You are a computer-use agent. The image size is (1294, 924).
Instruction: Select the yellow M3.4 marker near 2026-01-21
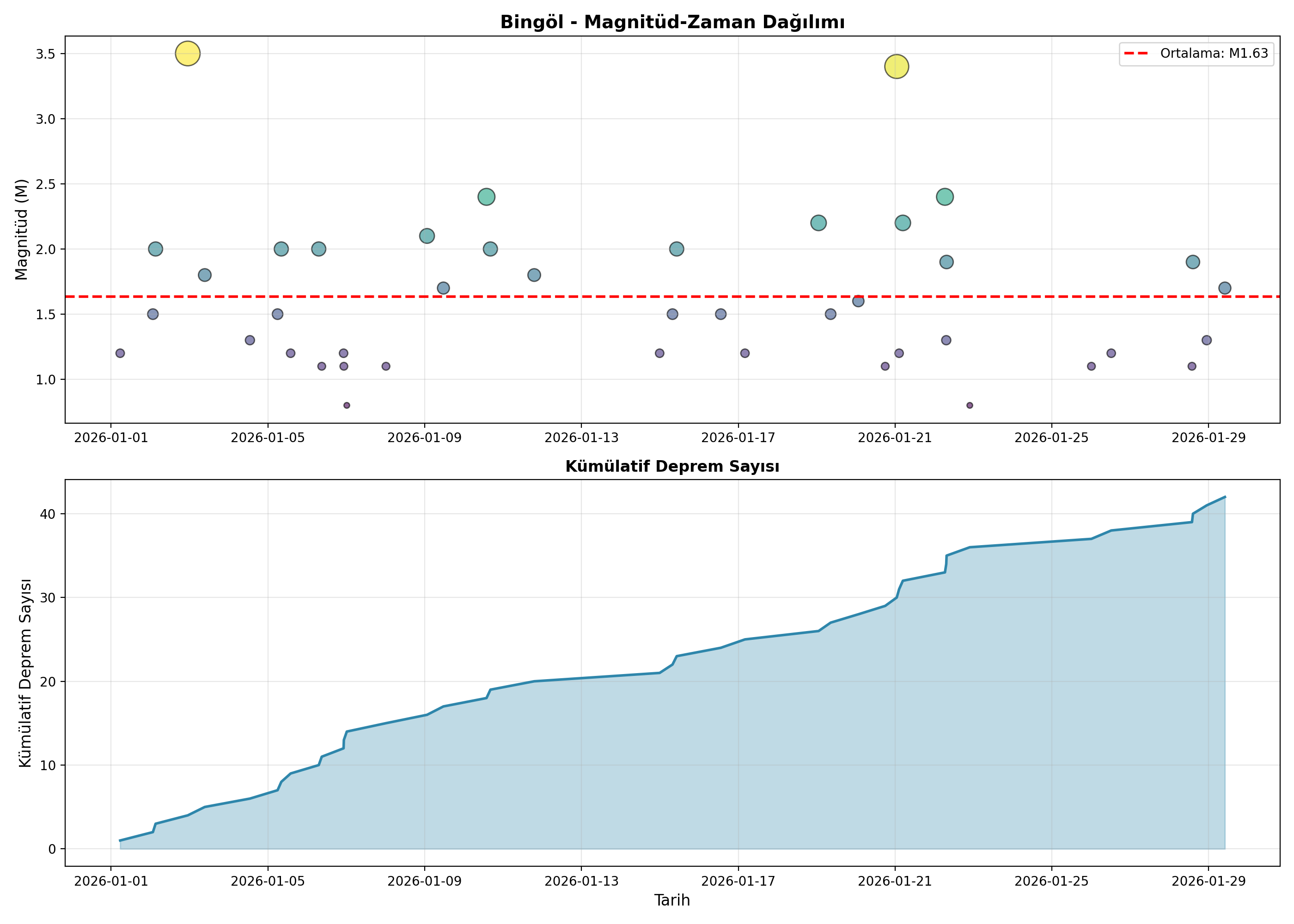point(896,67)
